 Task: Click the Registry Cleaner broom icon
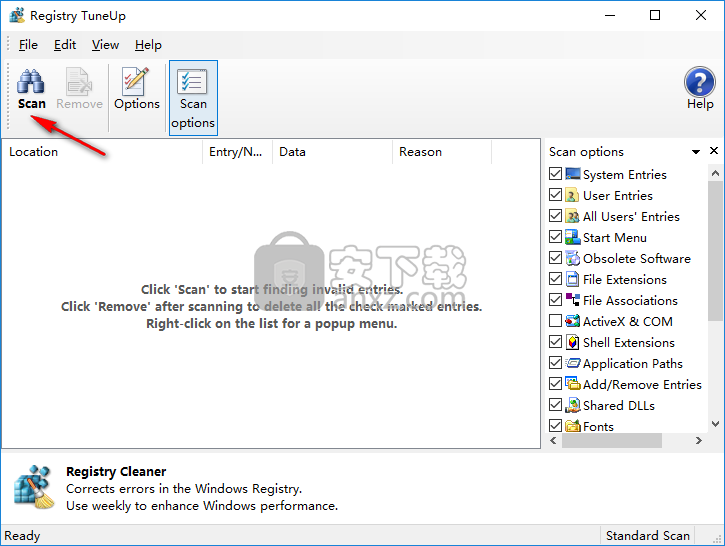coord(34,487)
